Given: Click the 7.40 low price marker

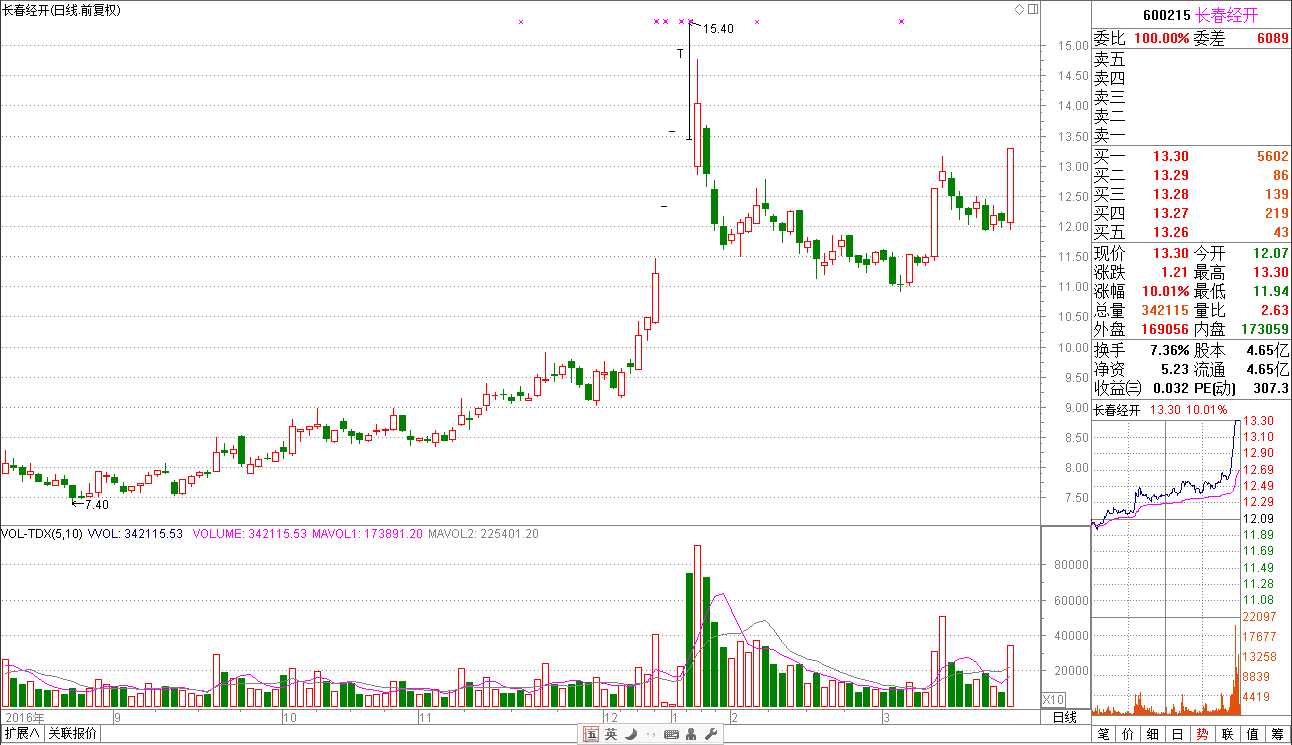Looking at the screenshot, I should click(96, 504).
